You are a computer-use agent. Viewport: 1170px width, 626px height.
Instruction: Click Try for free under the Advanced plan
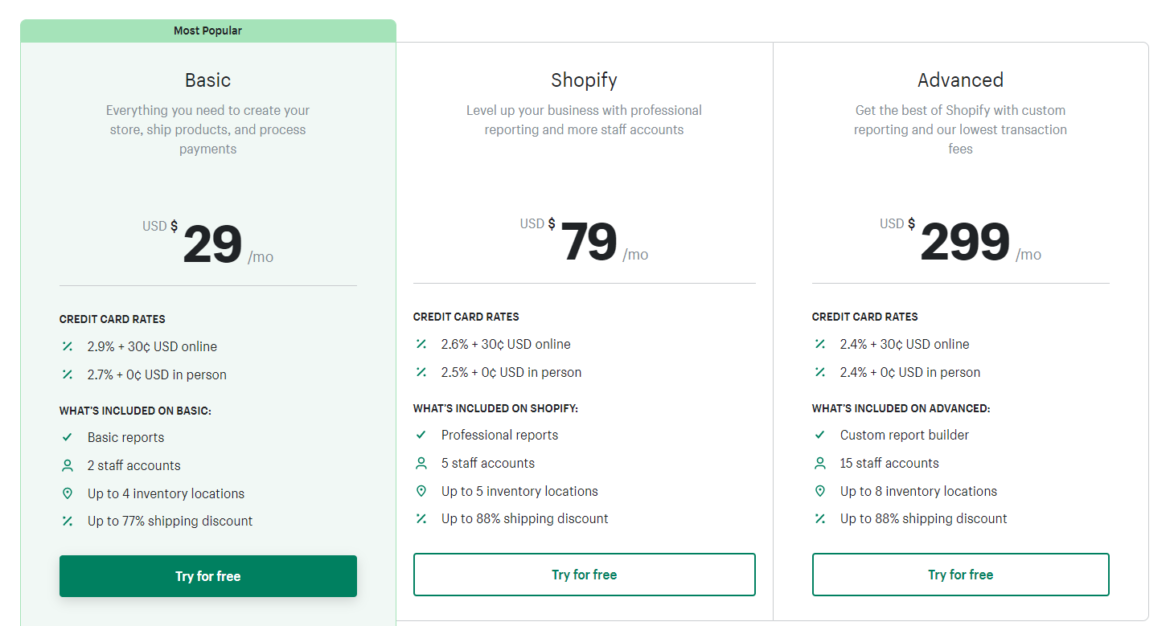tap(960, 574)
